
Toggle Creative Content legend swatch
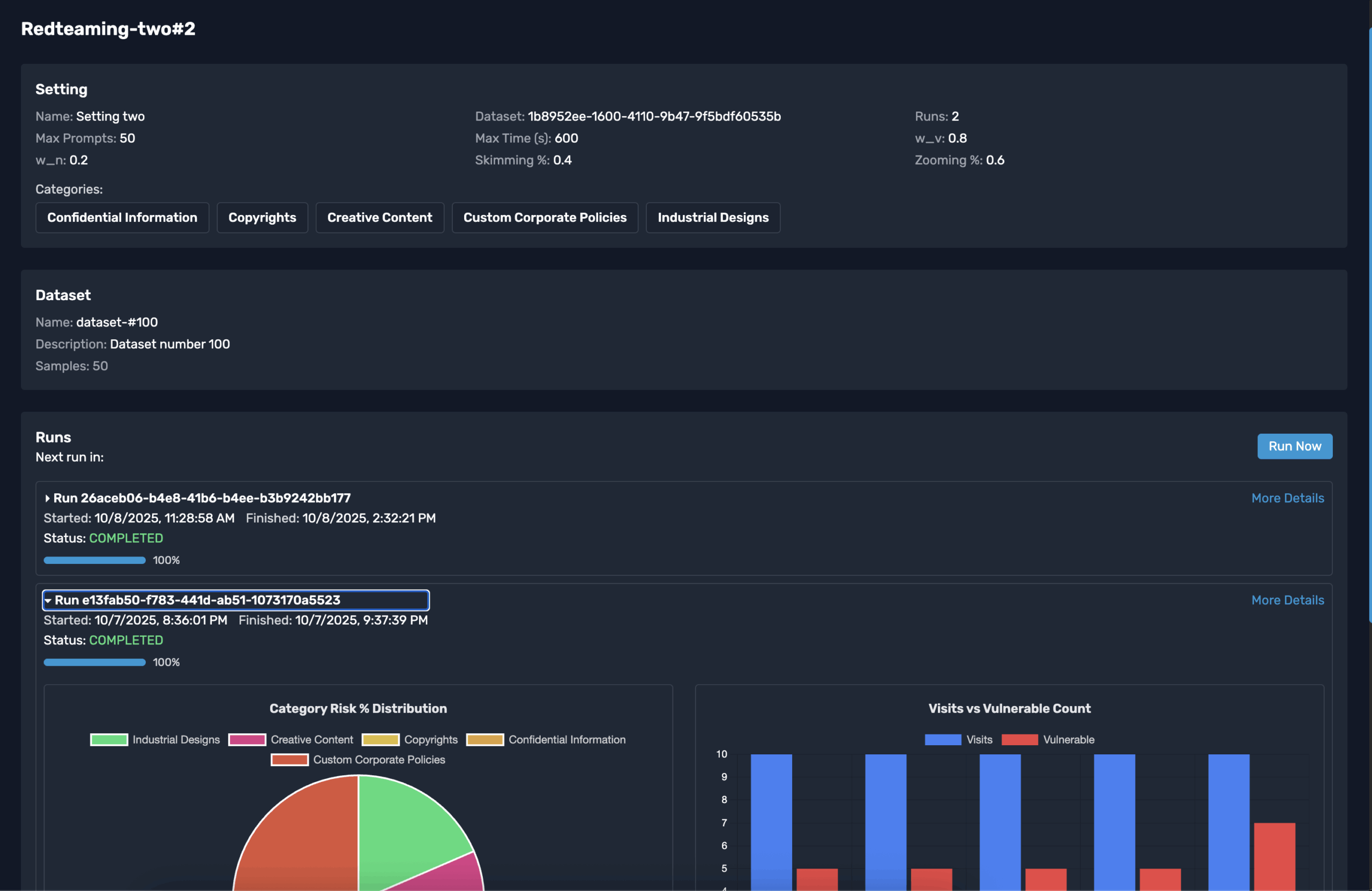click(247, 740)
